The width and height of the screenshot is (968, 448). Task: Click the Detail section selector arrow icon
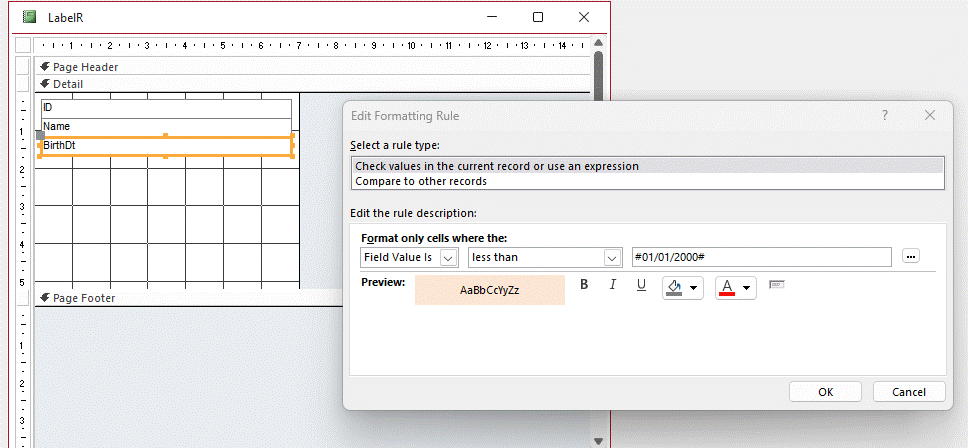(x=46, y=84)
